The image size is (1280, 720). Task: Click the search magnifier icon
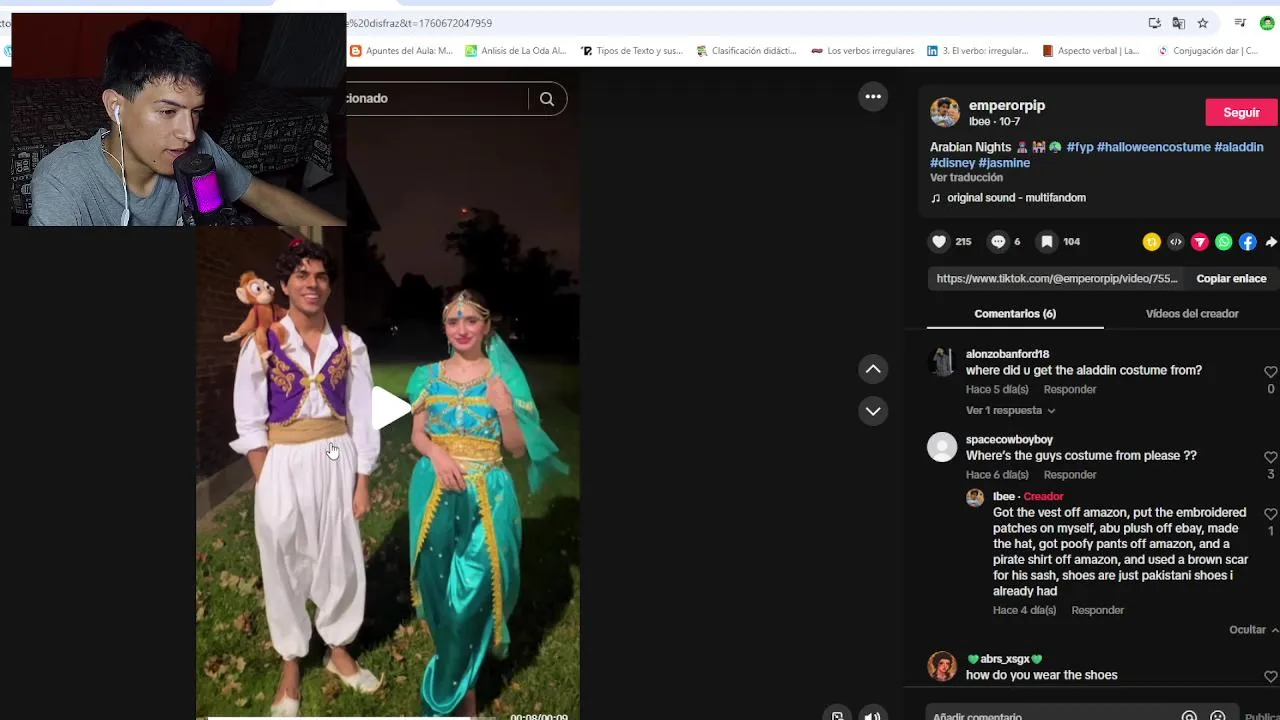[547, 98]
